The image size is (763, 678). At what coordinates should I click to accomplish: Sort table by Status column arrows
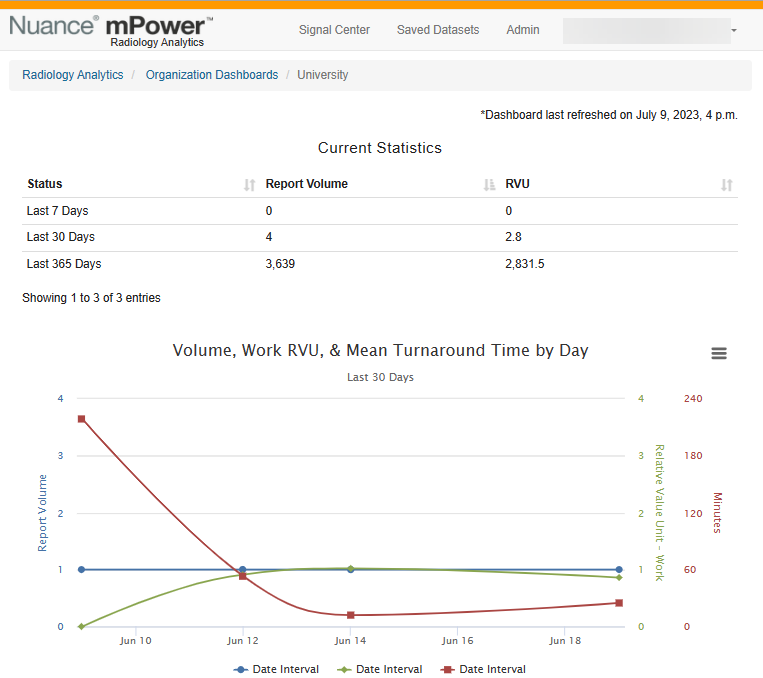pyautogui.click(x=249, y=185)
